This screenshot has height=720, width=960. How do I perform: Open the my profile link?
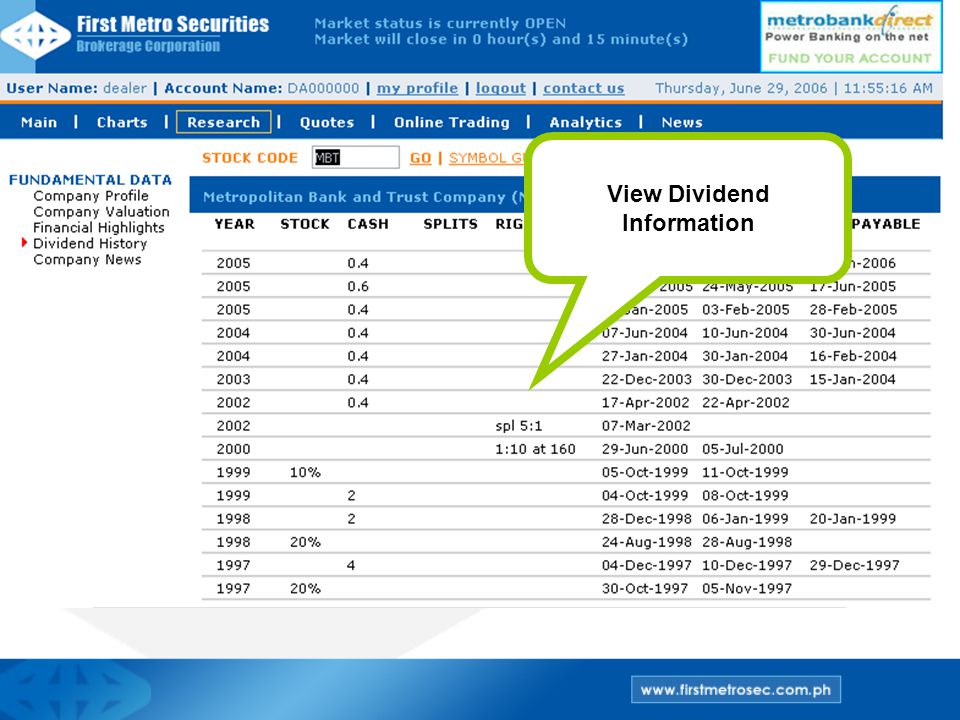tap(417, 88)
